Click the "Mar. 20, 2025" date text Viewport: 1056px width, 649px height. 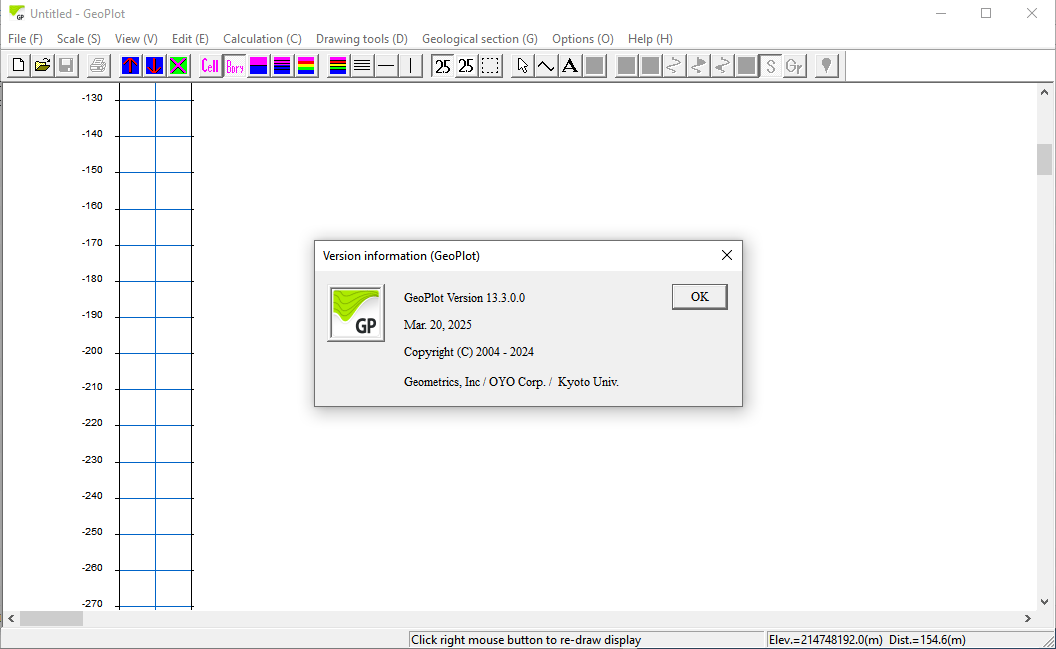pyautogui.click(x=438, y=324)
